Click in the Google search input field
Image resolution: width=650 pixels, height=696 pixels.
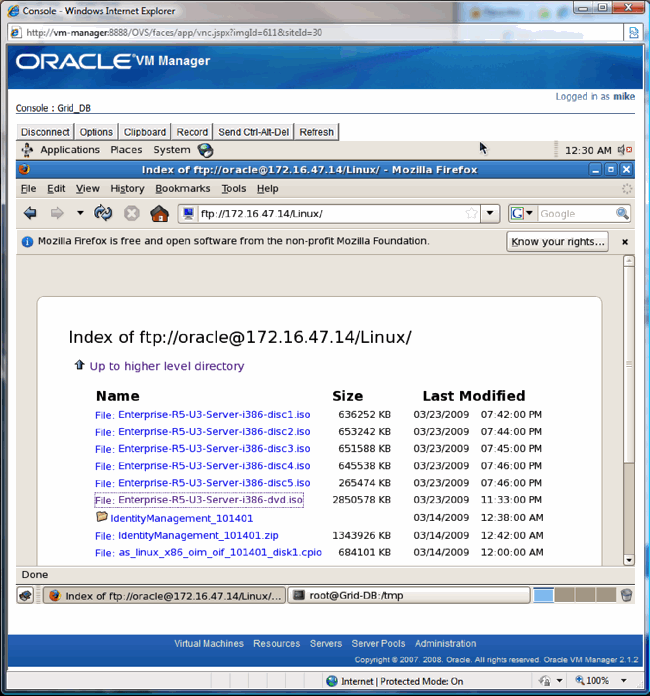point(576,214)
